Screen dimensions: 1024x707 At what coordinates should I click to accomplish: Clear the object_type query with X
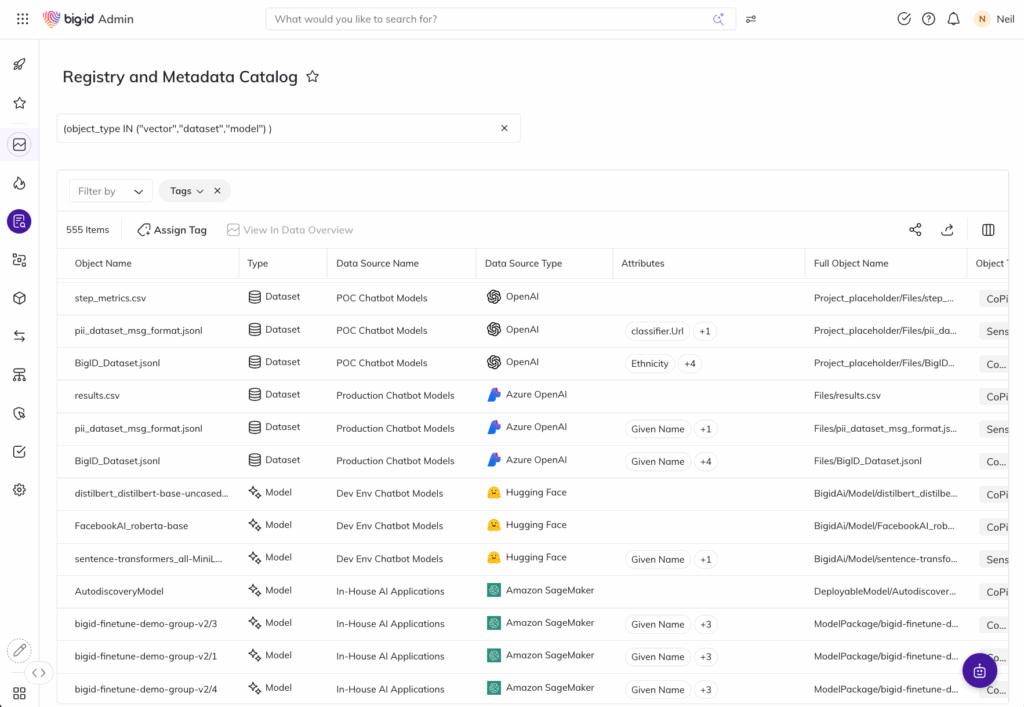504,128
